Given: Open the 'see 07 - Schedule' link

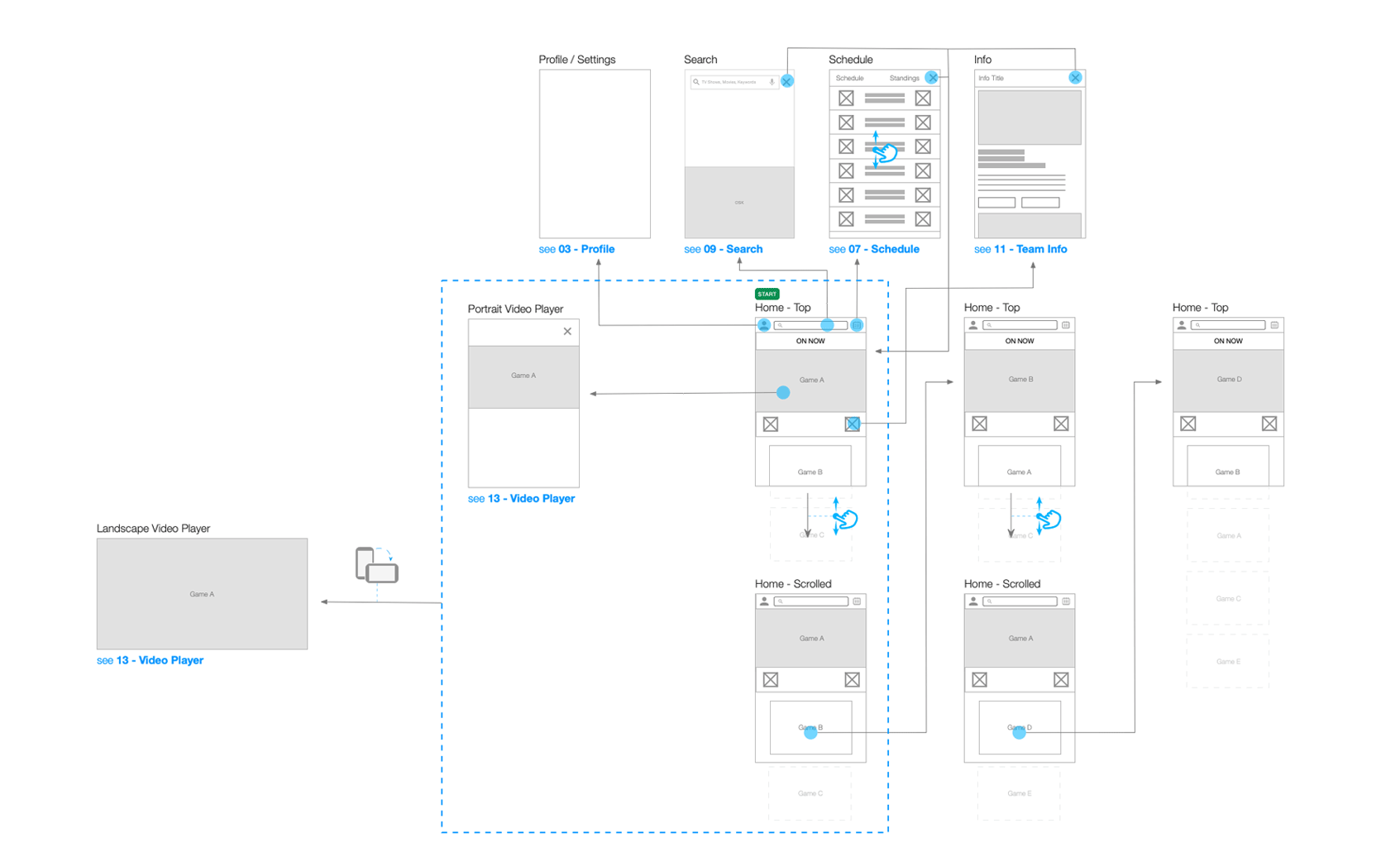Looking at the screenshot, I should (x=874, y=249).
